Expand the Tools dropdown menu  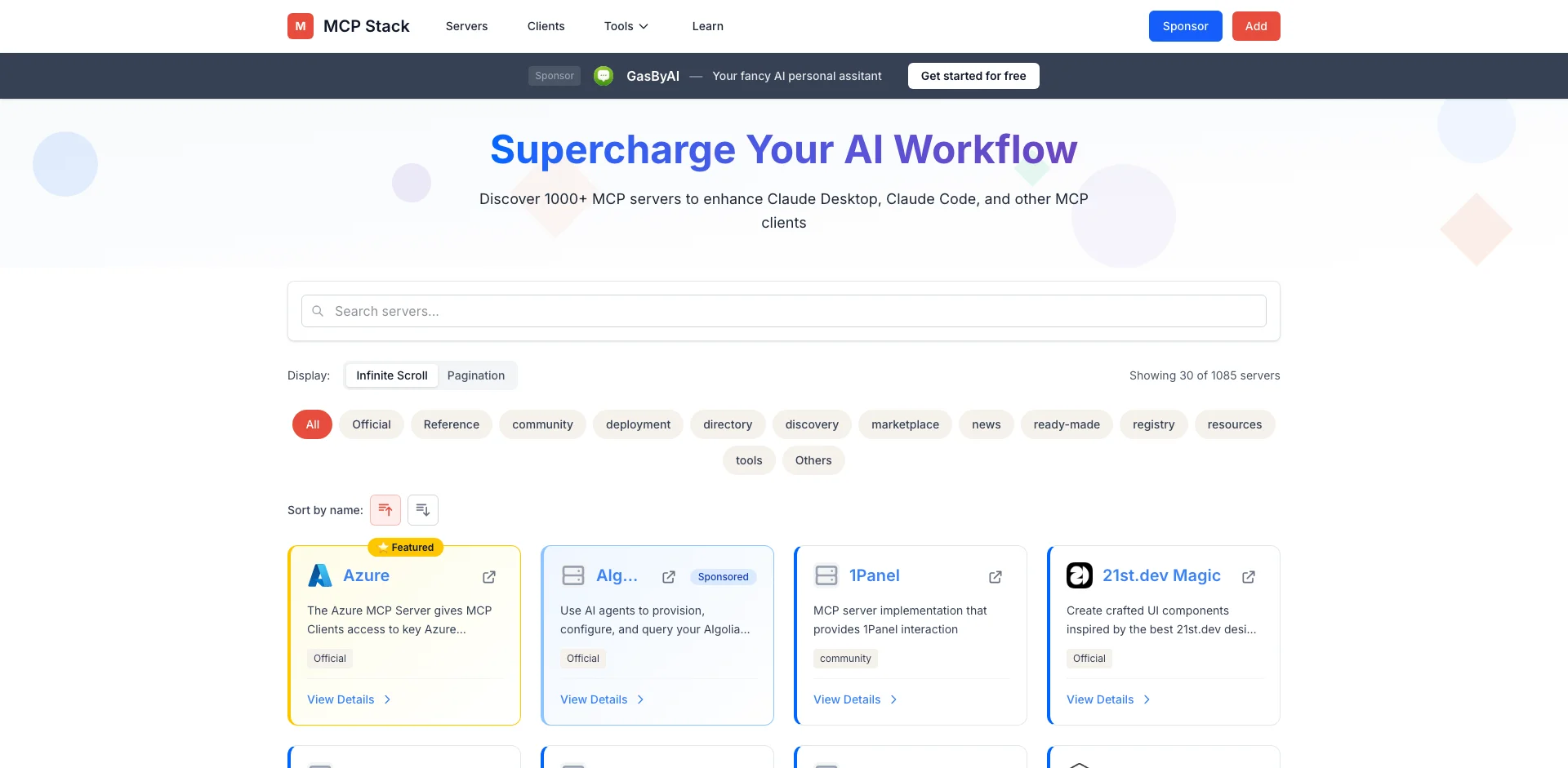pyautogui.click(x=626, y=26)
